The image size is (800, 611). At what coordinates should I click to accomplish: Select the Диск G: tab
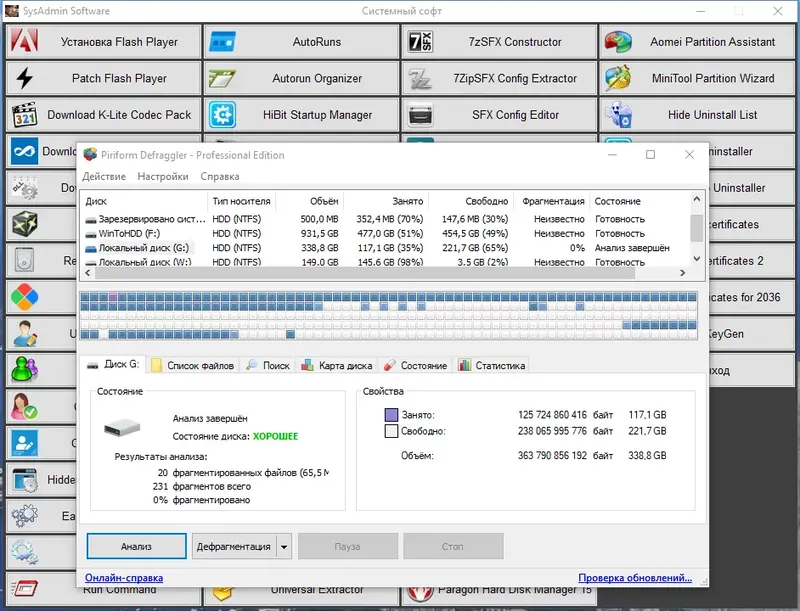[x=113, y=364]
